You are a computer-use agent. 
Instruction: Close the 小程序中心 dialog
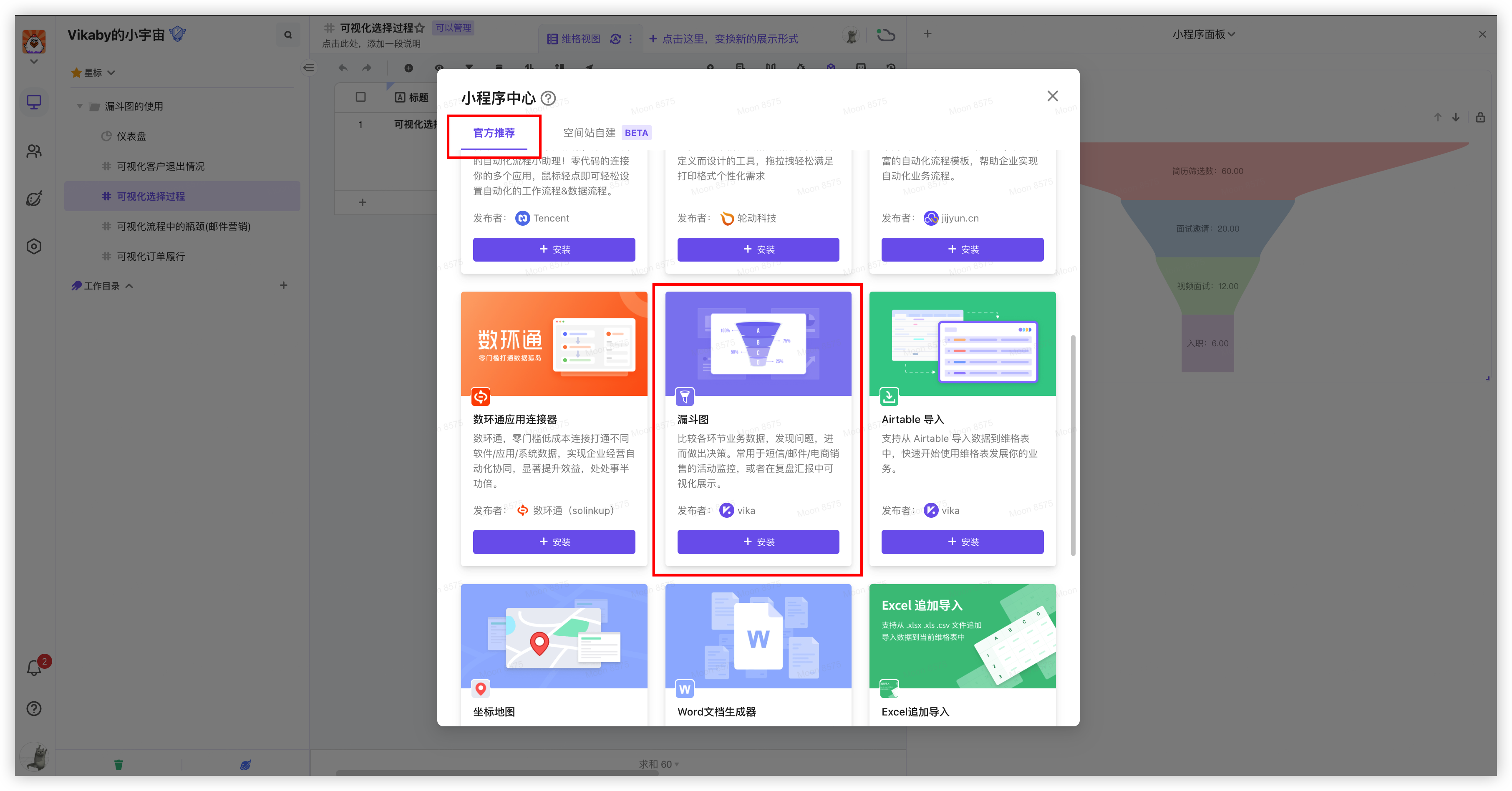1052,96
